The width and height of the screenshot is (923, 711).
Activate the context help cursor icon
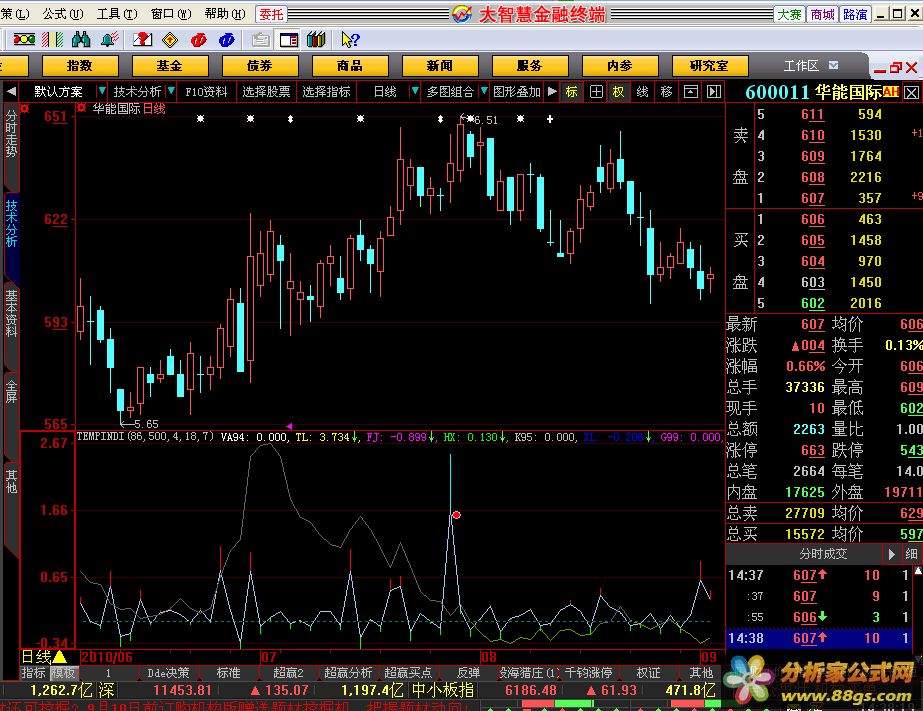350,39
